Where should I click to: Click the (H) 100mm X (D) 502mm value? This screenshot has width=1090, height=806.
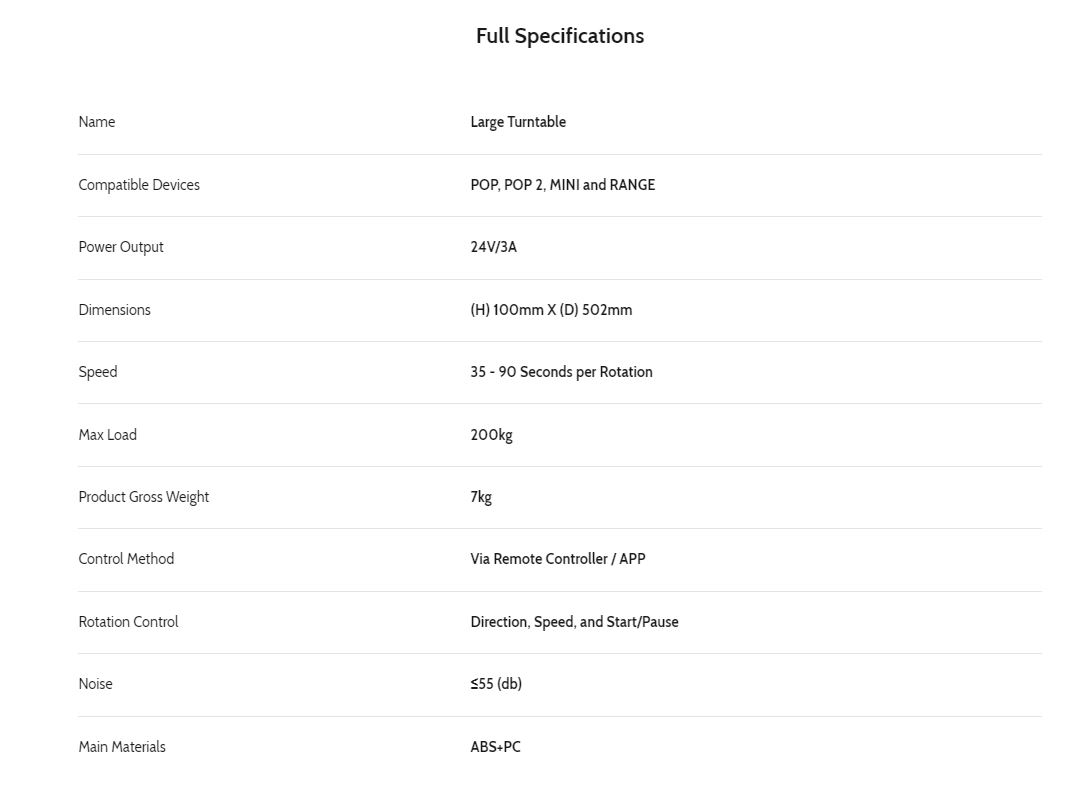(x=551, y=310)
